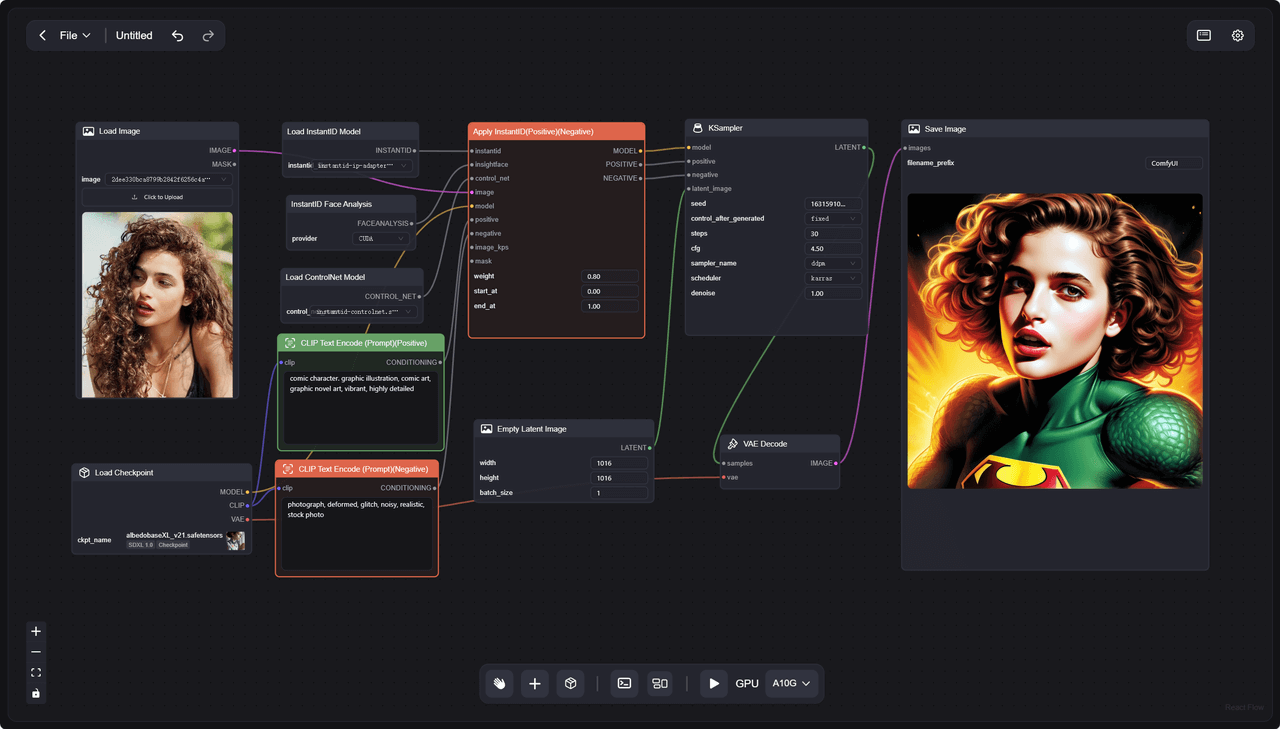
Task: Click the Load ControlNet Model node title
Action: [x=325, y=277]
